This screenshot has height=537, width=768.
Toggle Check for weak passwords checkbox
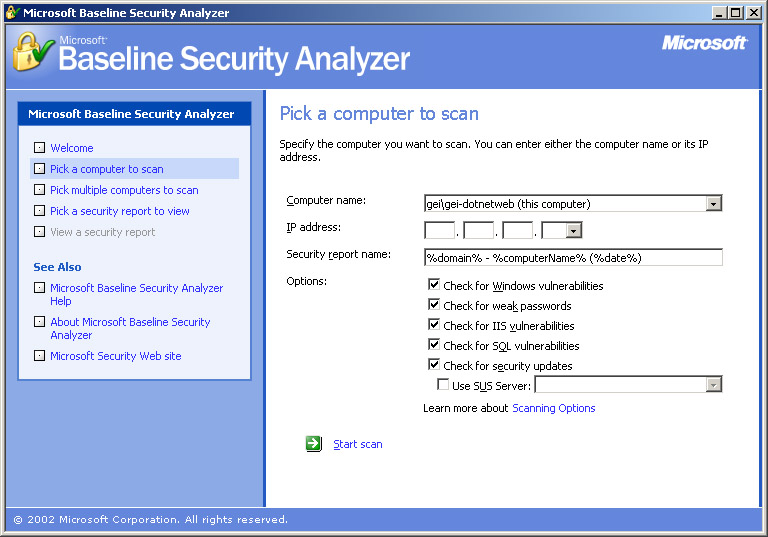click(x=434, y=306)
